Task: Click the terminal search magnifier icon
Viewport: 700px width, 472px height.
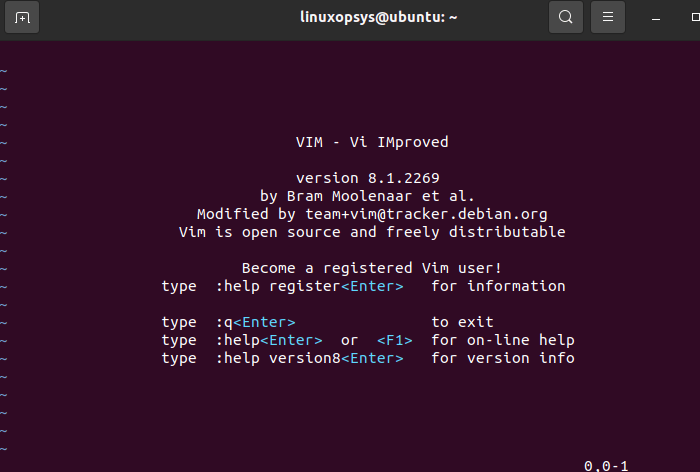Action: tap(566, 17)
